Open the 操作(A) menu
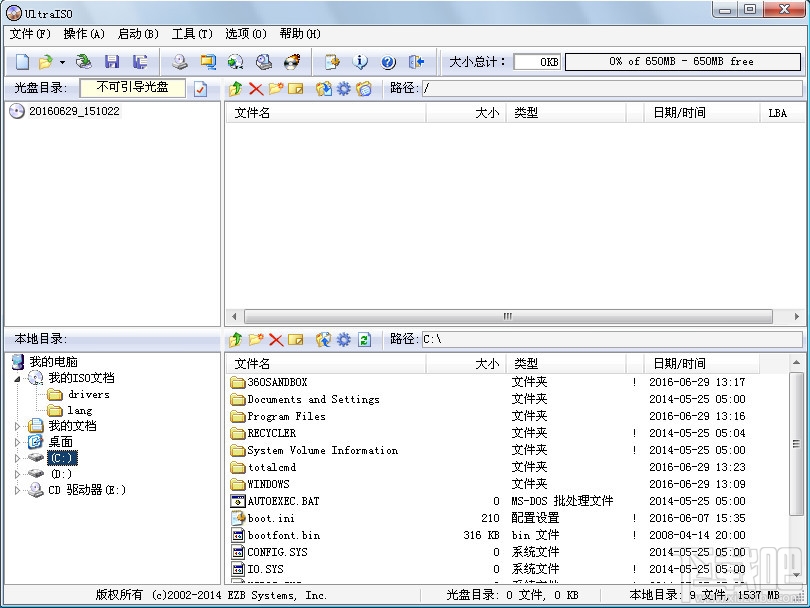The width and height of the screenshot is (810, 608). click(84, 34)
